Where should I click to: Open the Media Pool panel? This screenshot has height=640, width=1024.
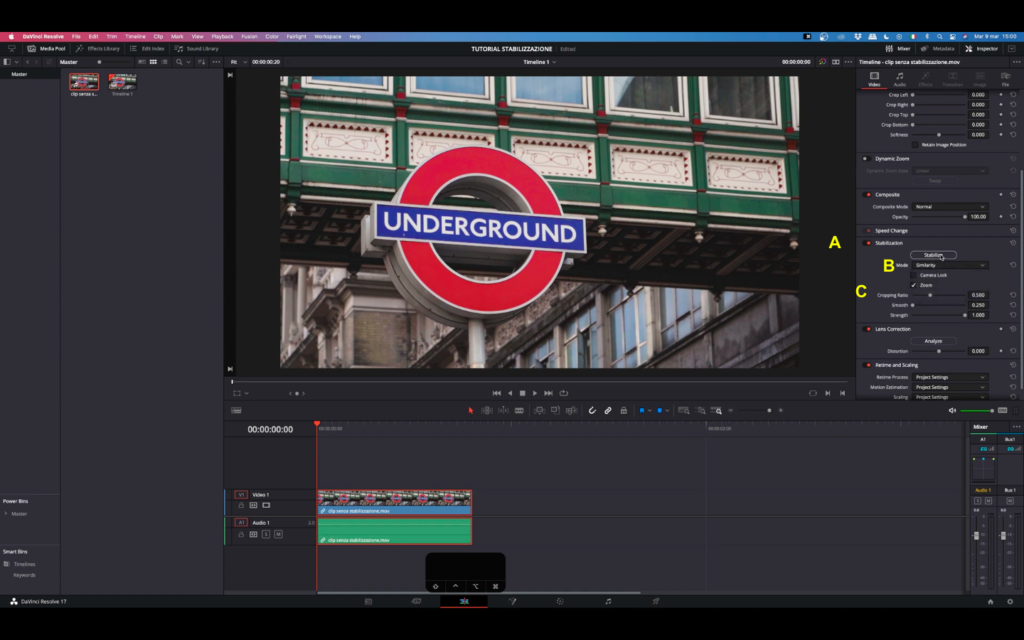(46, 48)
